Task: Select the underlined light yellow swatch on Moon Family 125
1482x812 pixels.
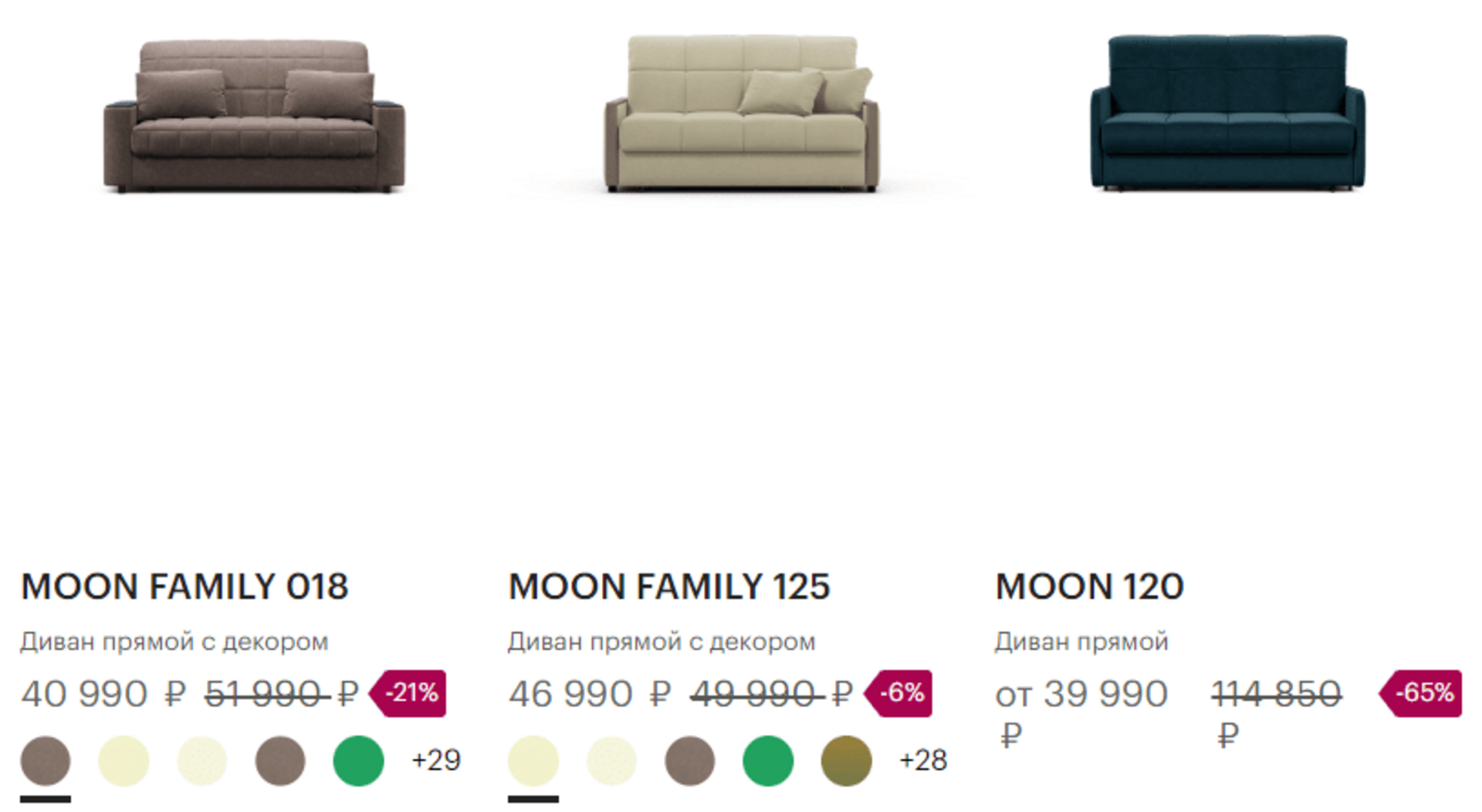Action: (533, 761)
